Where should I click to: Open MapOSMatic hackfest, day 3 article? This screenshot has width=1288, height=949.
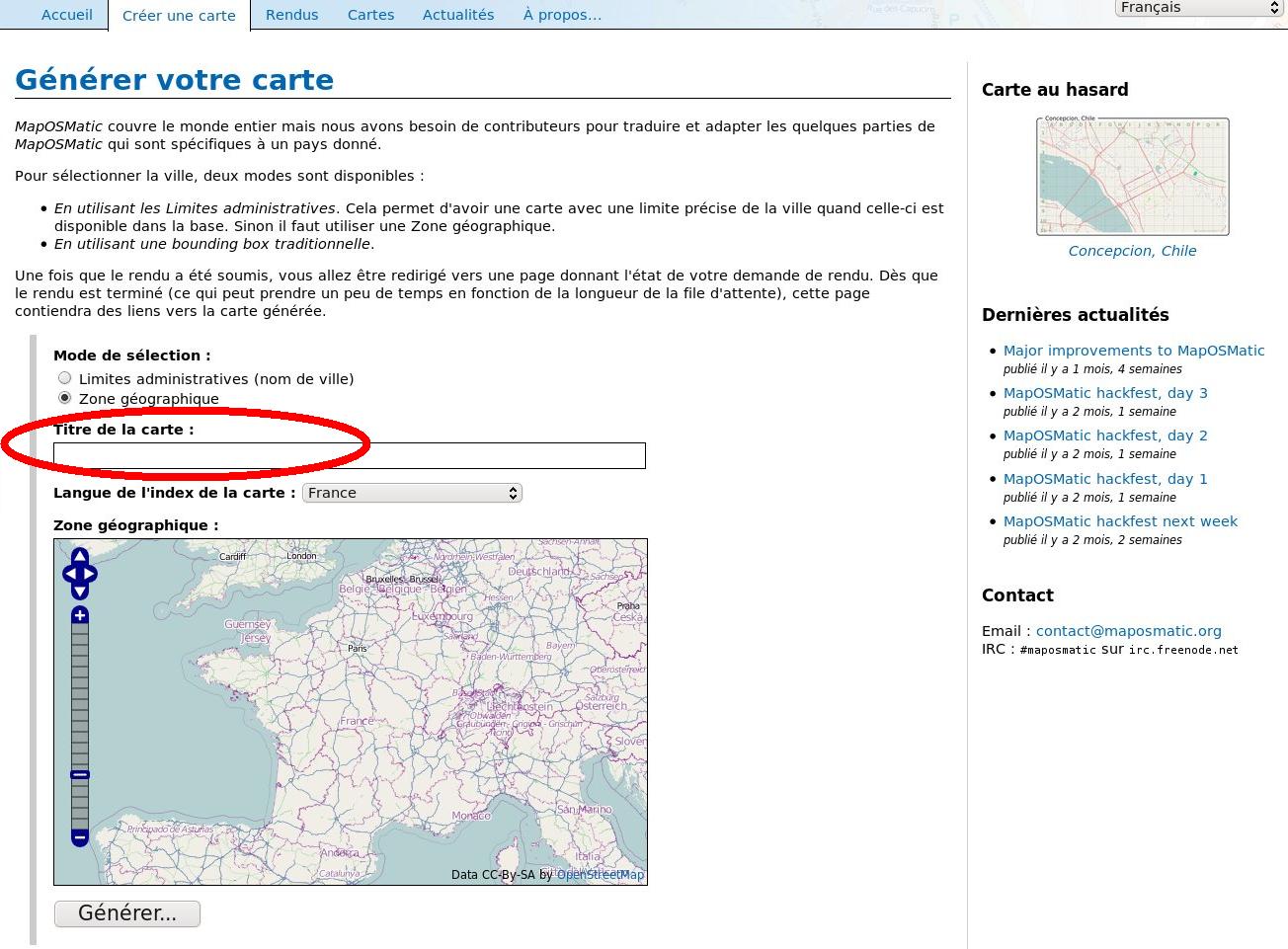point(1105,393)
